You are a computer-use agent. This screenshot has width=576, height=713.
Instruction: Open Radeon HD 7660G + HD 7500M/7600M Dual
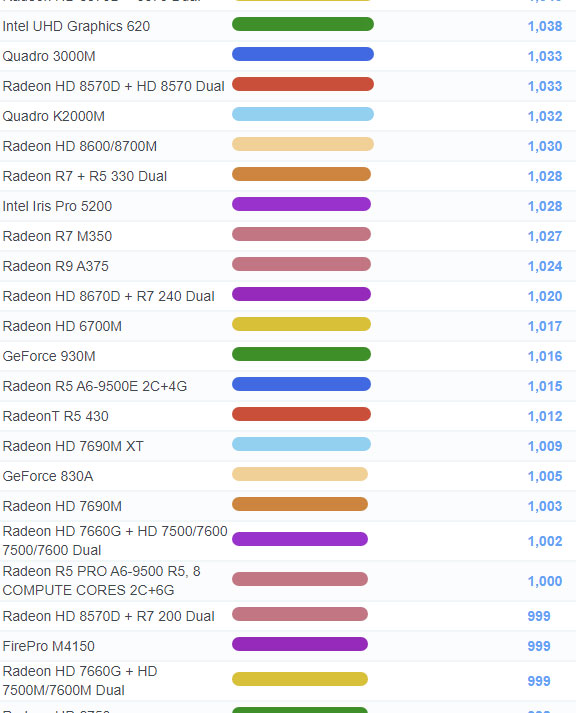(x=80, y=681)
